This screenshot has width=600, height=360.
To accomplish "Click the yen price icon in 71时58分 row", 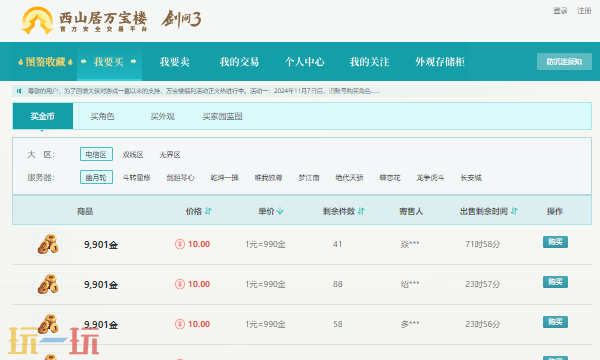I will [x=180, y=244].
